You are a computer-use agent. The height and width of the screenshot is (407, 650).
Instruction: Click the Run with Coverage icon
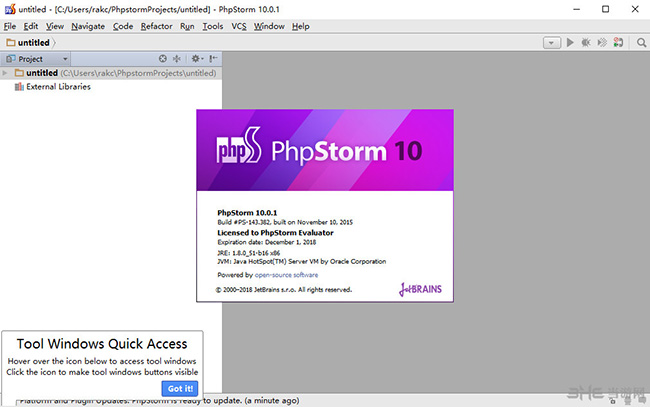click(602, 42)
